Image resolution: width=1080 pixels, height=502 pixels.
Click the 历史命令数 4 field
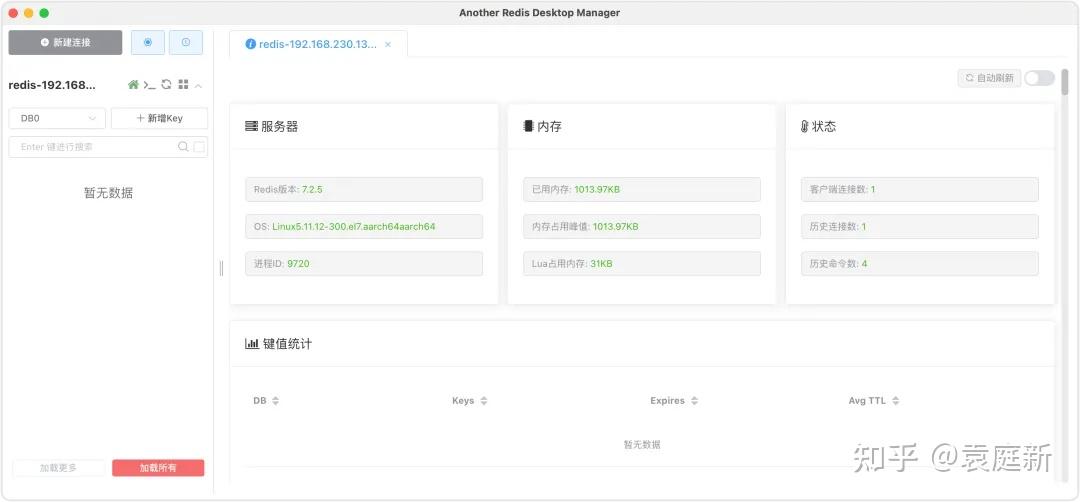tap(920, 264)
